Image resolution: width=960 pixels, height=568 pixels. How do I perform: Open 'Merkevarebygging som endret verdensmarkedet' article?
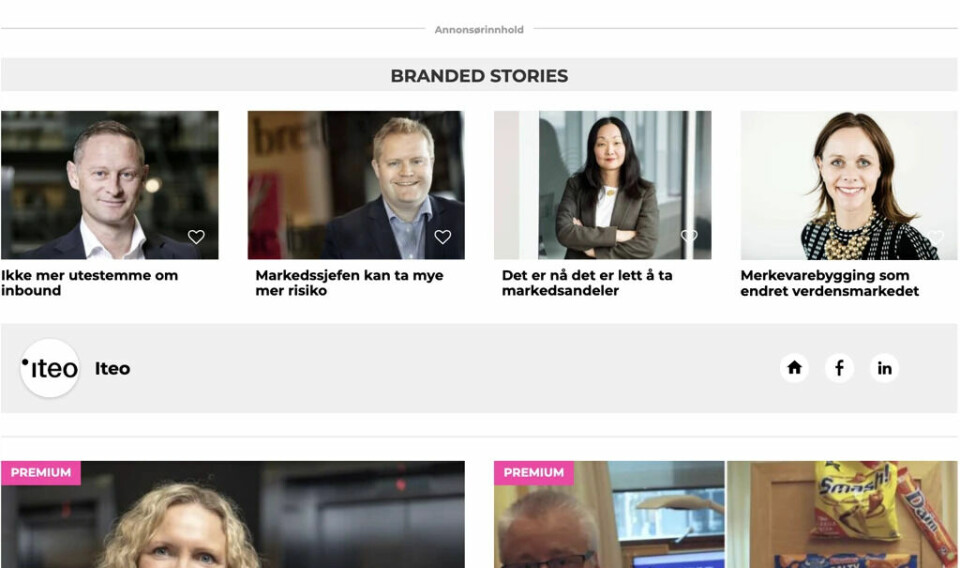coord(830,283)
